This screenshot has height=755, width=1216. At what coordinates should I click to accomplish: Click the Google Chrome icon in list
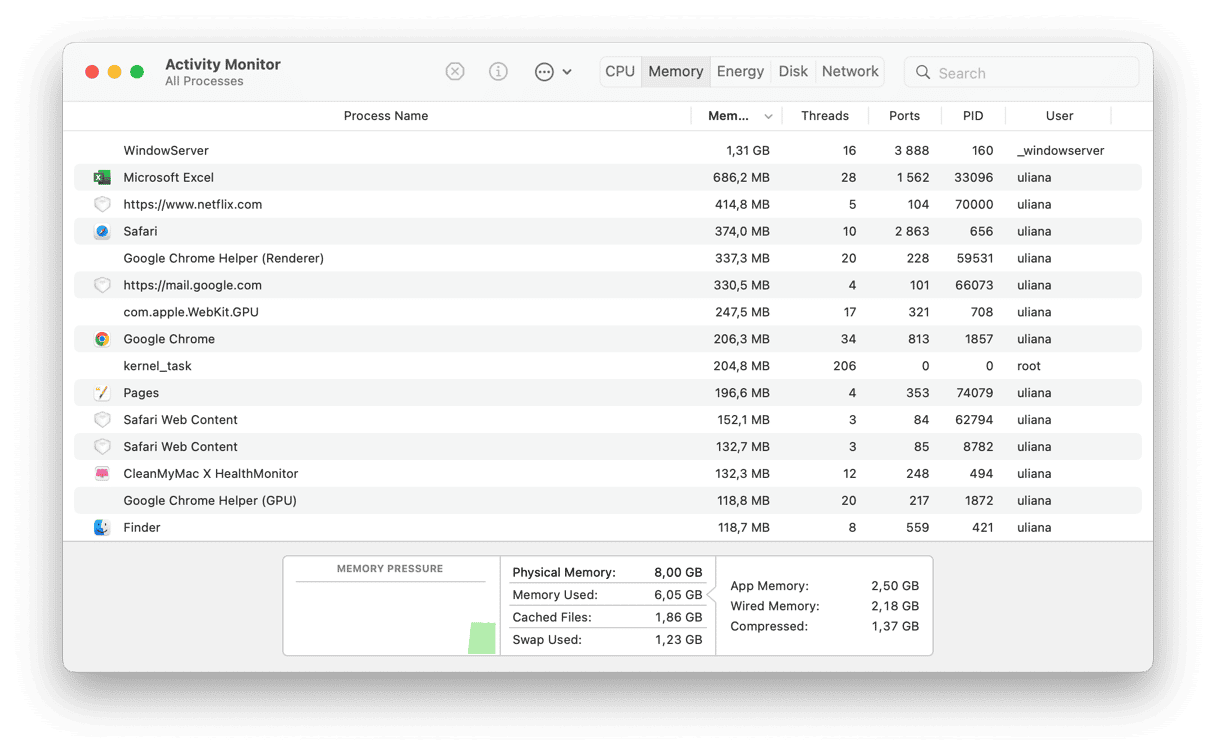(102, 340)
